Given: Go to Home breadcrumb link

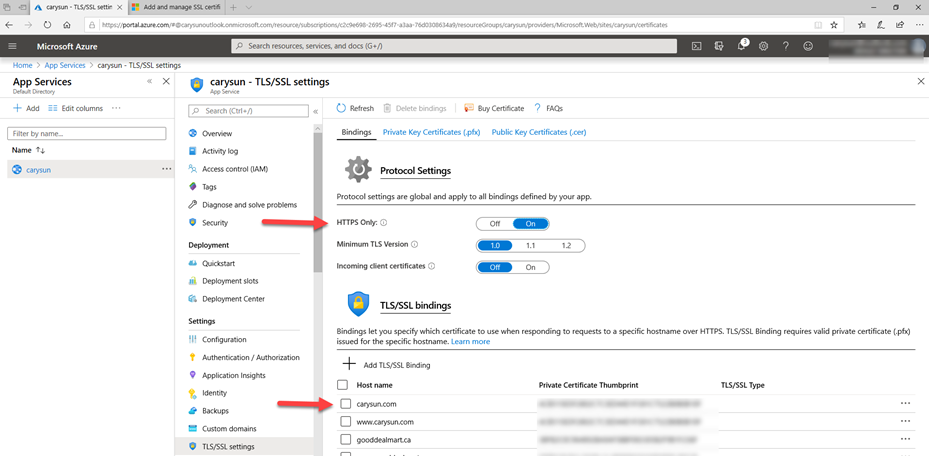Looking at the screenshot, I should (23, 65).
